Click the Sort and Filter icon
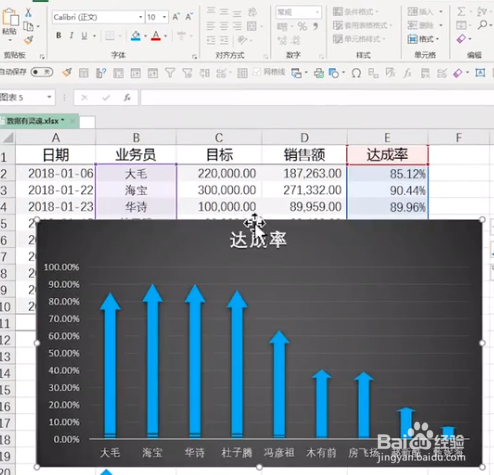The width and height of the screenshot is (494, 475). 482,12
